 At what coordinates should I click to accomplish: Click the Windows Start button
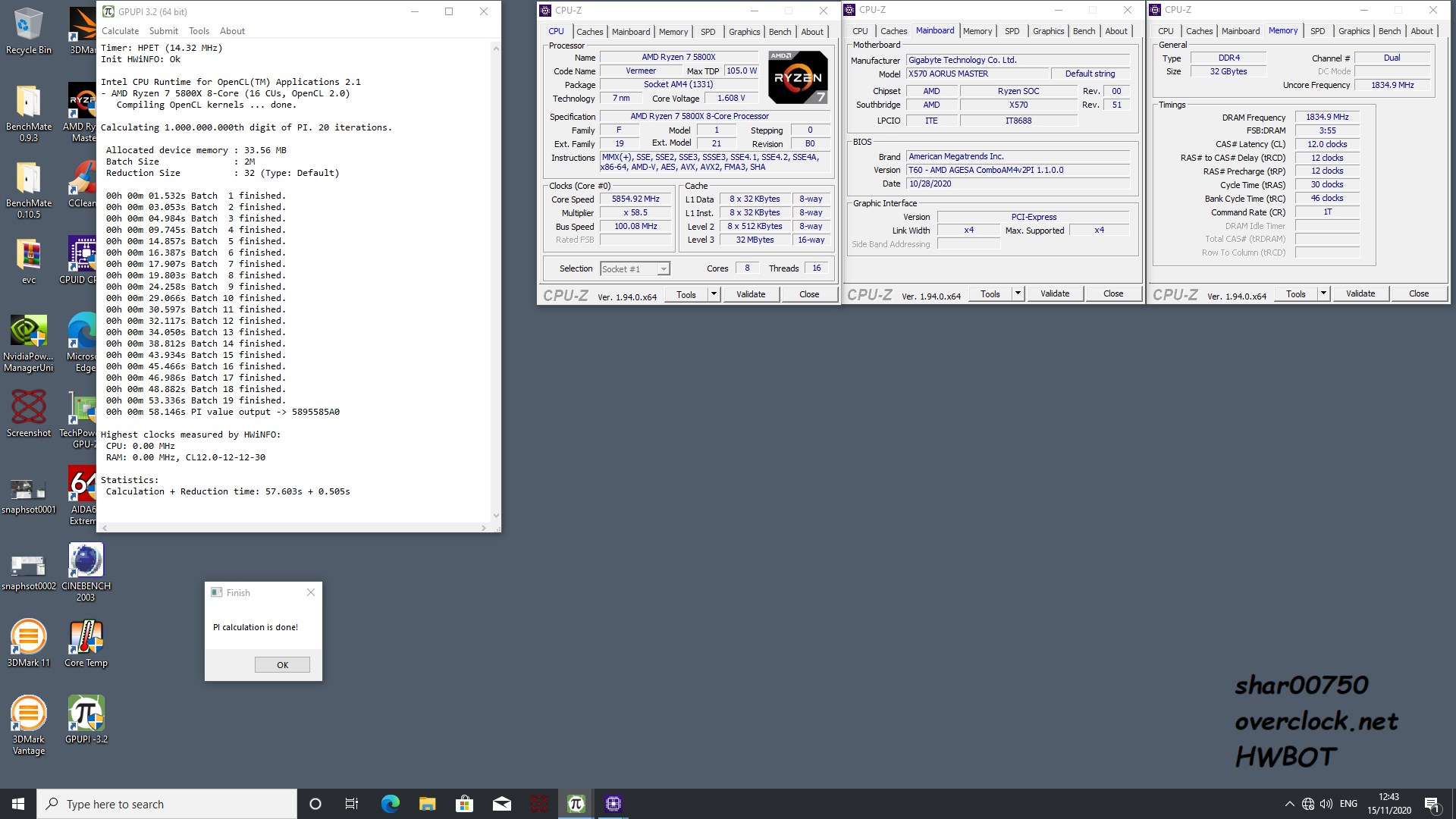[x=18, y=804]
